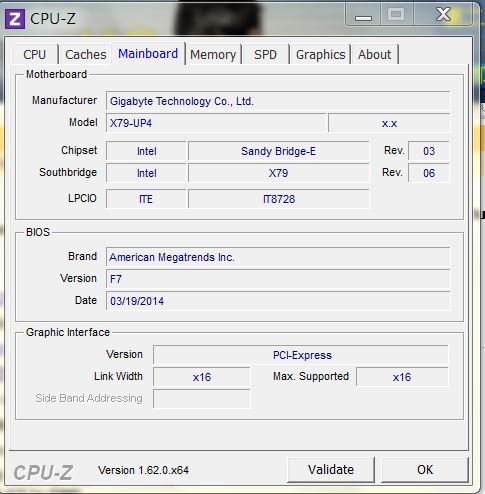Switch to the Graphics tab

[x=320, y=54]
